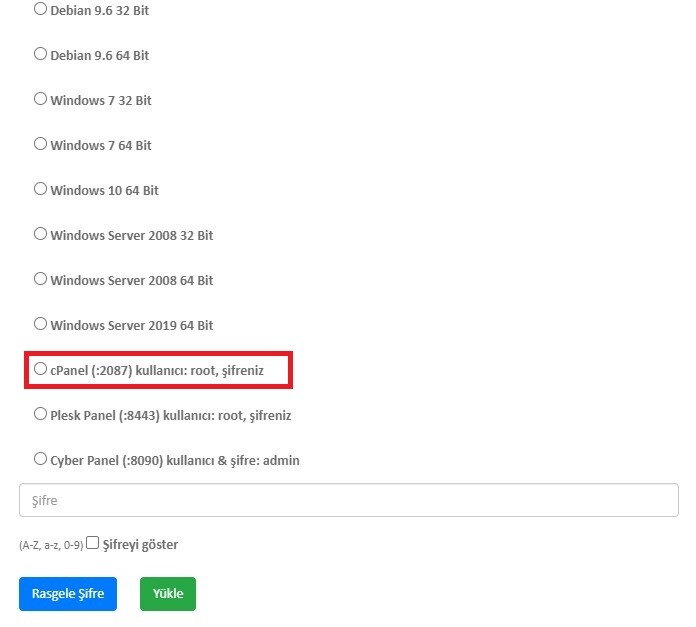This screenshot has width=696, height=627.
Task: Pick Windows 10 64 Bit radio option
Action: (40, 189)
